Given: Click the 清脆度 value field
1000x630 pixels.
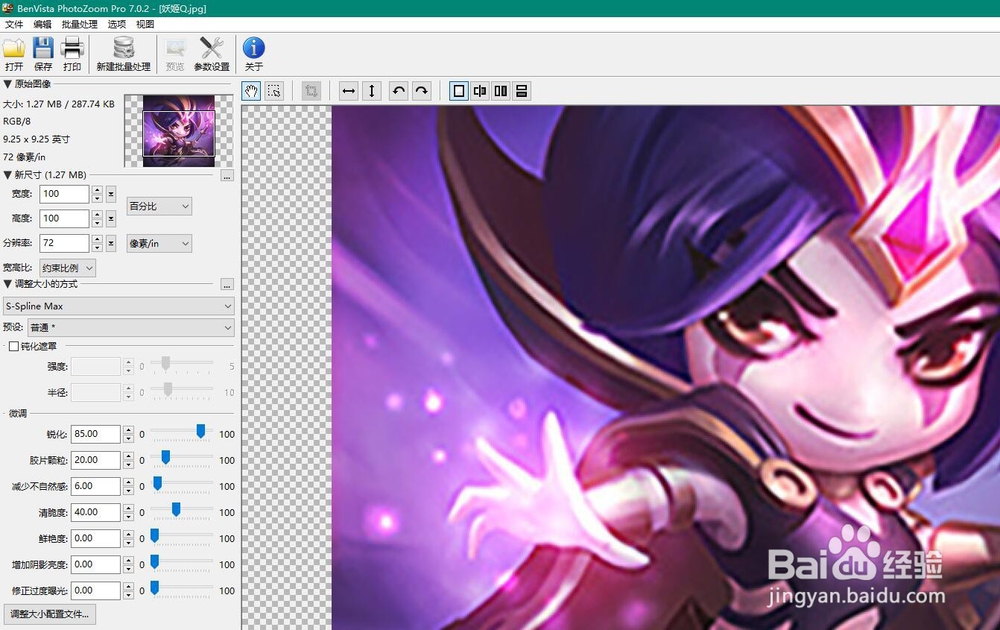Looking at the screenshot, I should 95,512.
